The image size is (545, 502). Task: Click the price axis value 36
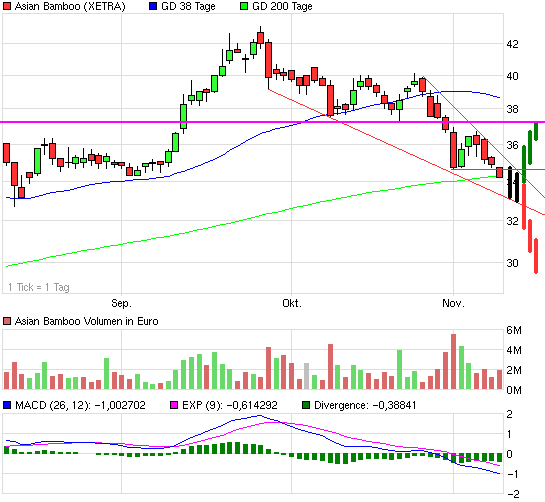(x=512, y=145)
